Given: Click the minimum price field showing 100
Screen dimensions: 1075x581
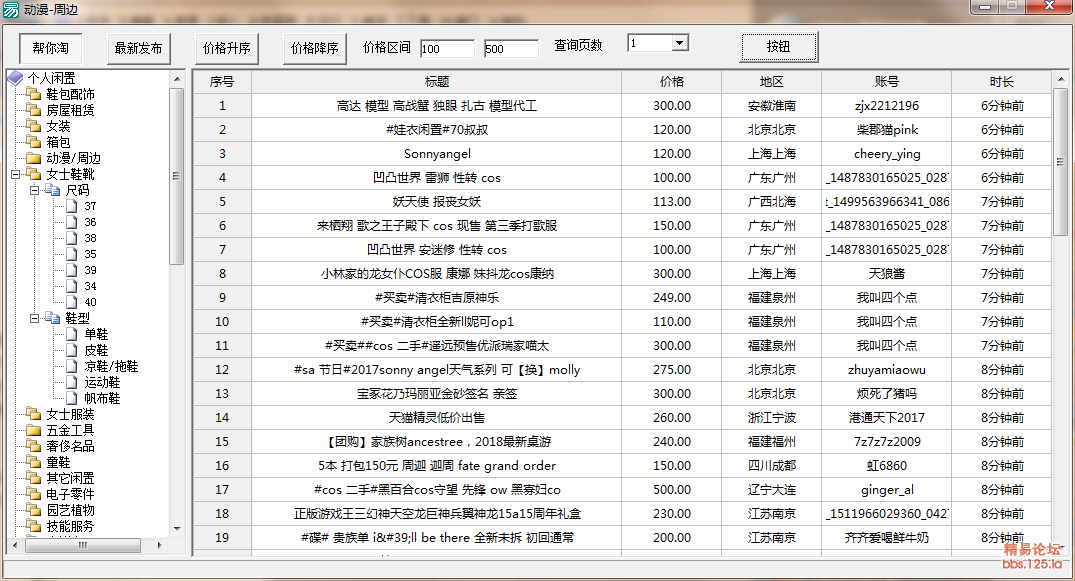Looking at the screenshot, I should pyautogui.click(x=447, y=49).
